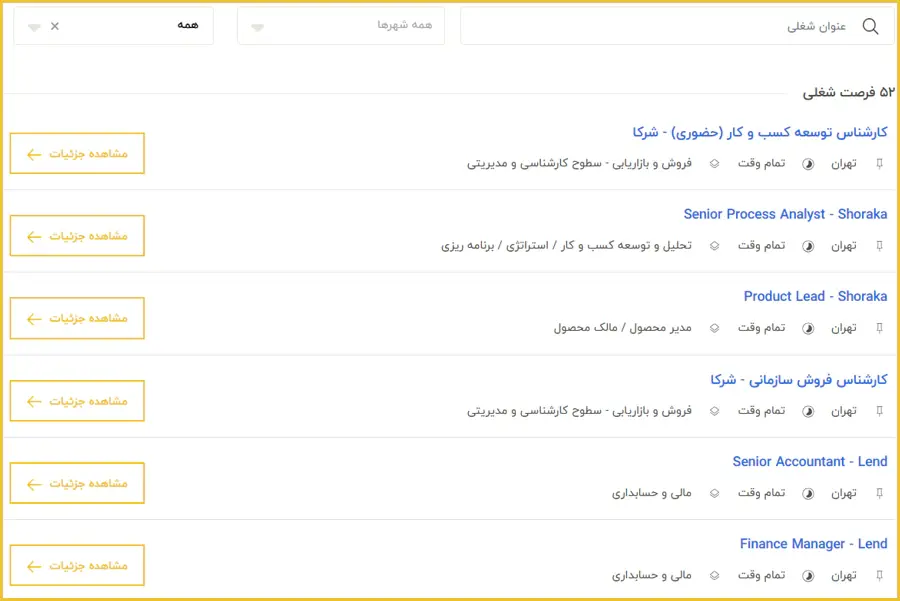The image size is (900, 601).
Task: Open the Product Lead - Shoraka job
Action: click(x=815, y=296)
